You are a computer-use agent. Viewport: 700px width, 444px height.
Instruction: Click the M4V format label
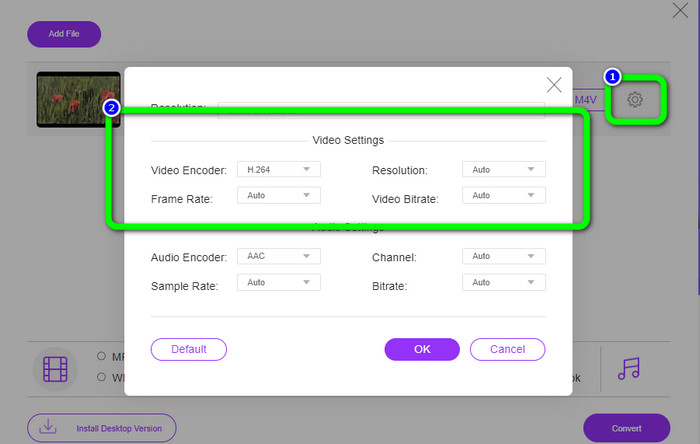point(585,100)
